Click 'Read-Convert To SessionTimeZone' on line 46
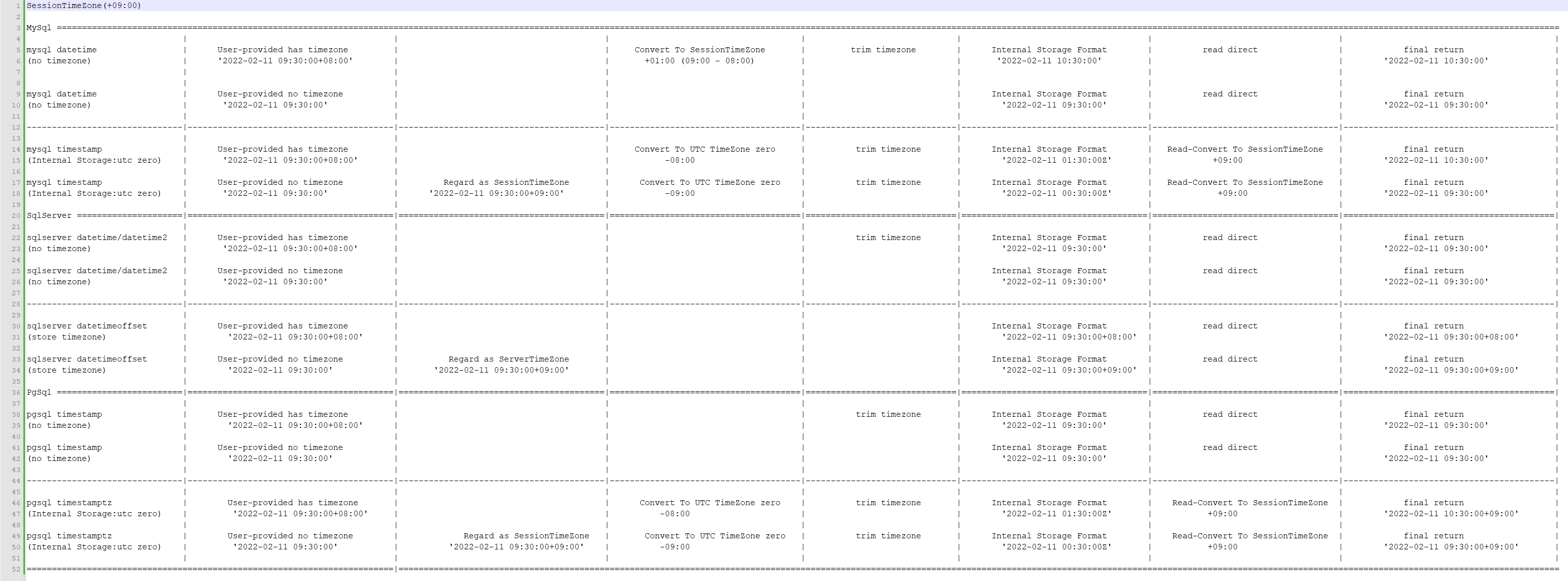1568x581 pixels. [1250, 503]
